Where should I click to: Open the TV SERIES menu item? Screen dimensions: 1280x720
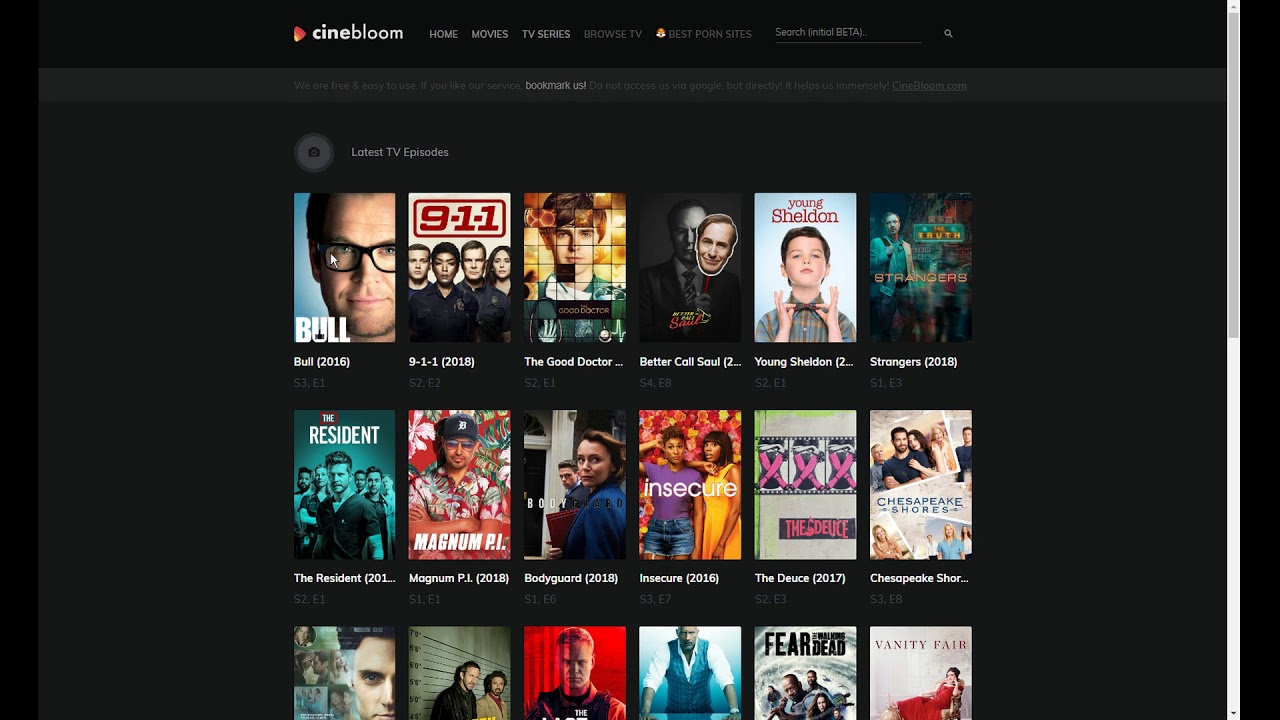pyautogui.click(x=546, y=34)
